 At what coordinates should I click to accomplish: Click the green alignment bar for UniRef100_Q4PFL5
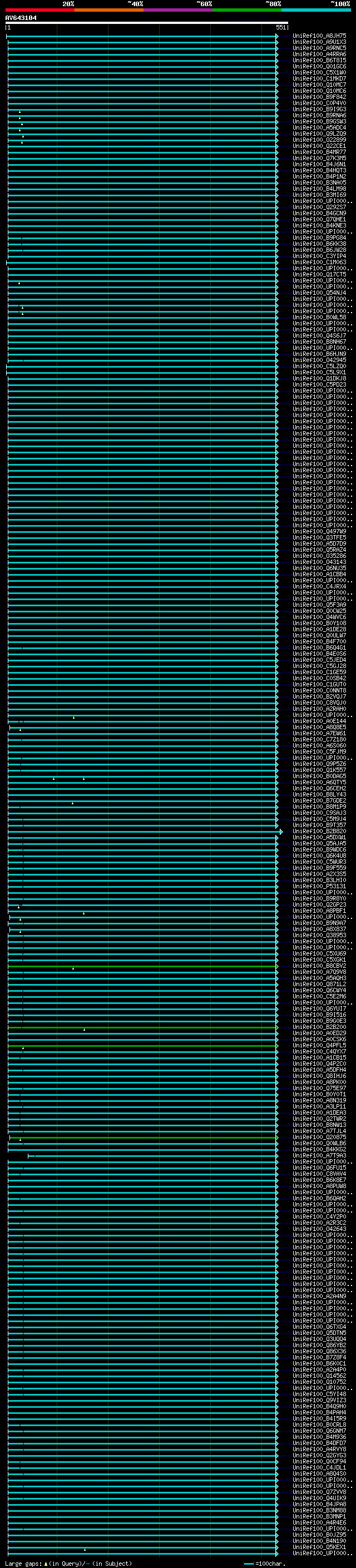143,1046
